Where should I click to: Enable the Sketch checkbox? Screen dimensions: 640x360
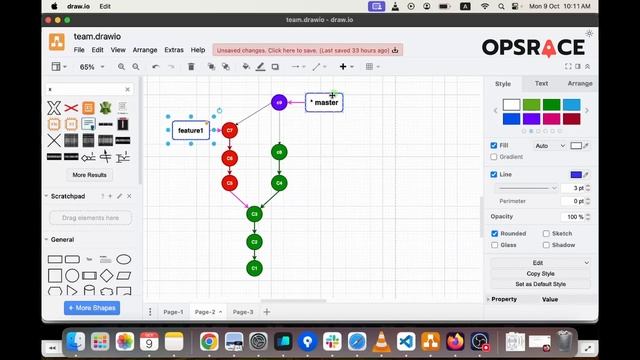click(546, 233)
